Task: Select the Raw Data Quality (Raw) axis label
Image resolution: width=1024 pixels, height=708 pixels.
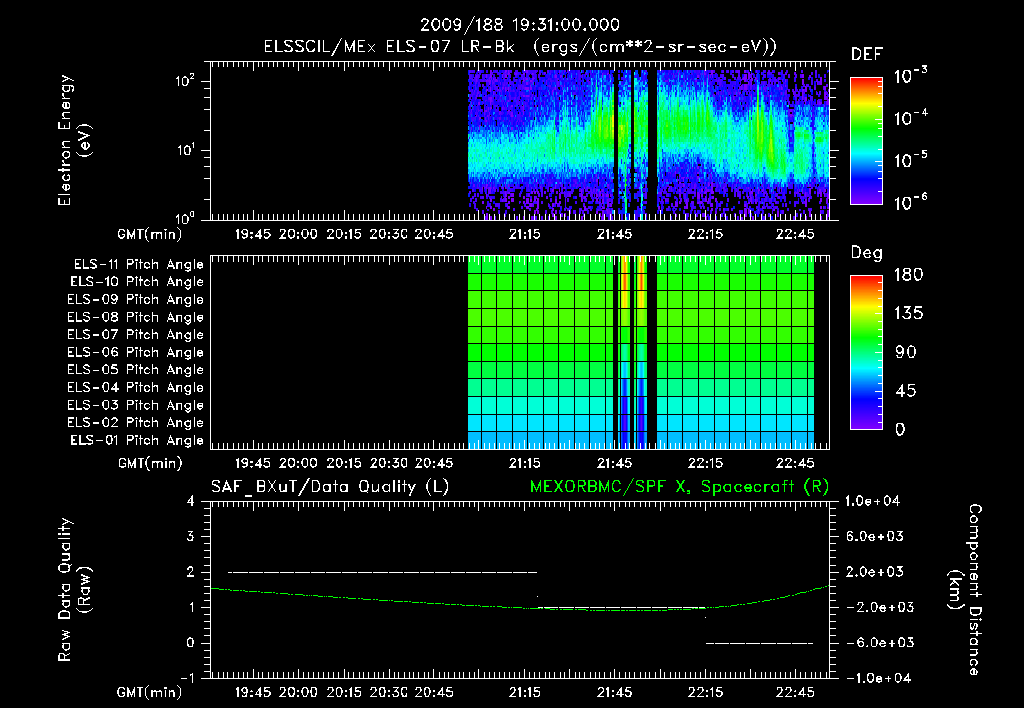Action: [x=74, y=589]
